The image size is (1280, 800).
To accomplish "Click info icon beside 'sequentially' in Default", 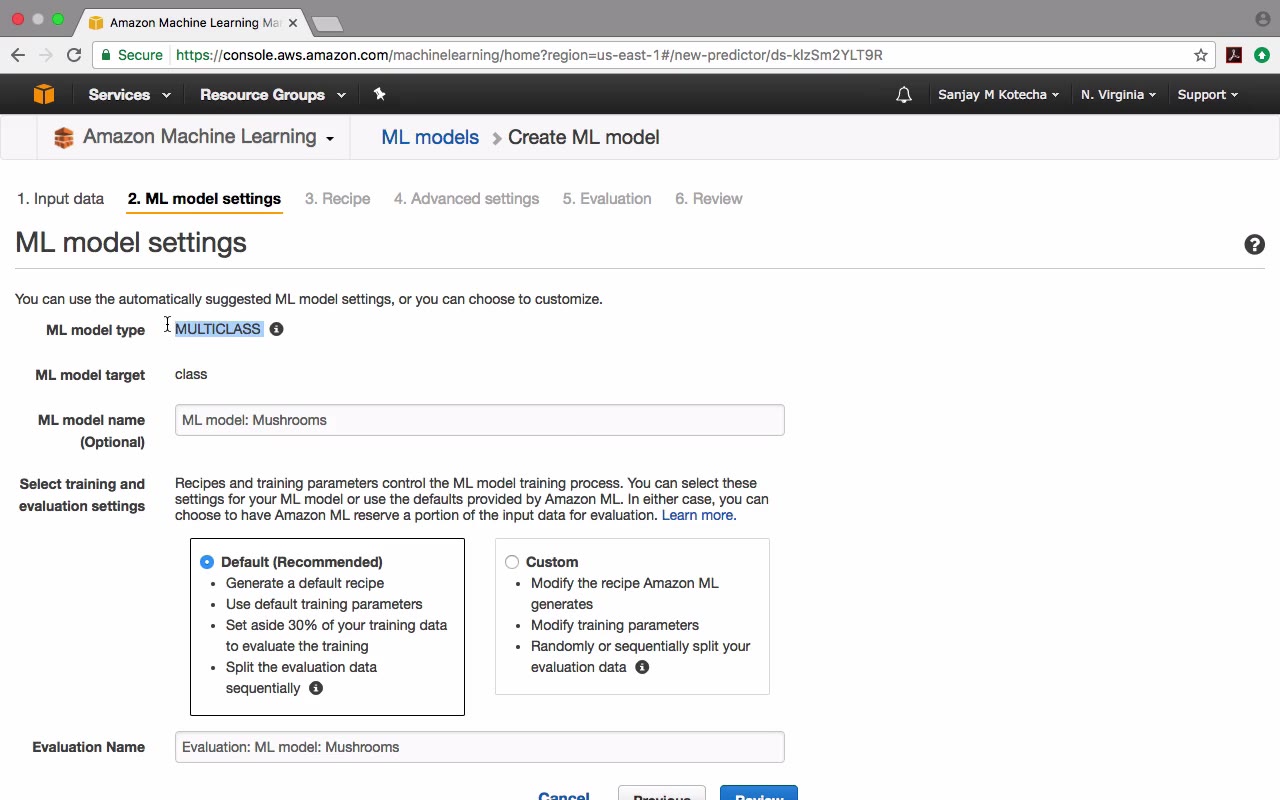I will [x=316, y=688].
